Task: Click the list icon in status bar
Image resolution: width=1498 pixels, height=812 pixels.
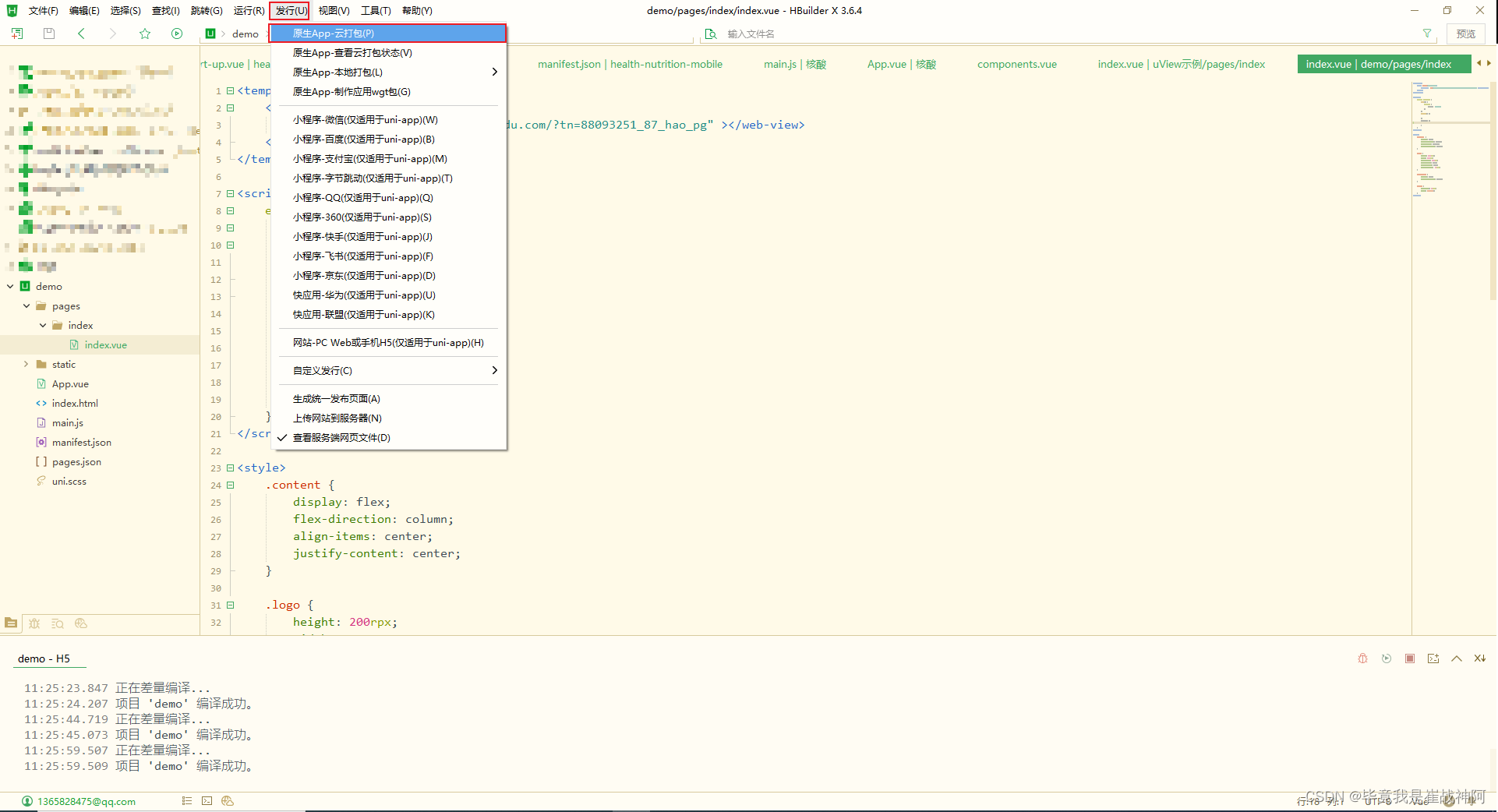Action: [186, 800]
